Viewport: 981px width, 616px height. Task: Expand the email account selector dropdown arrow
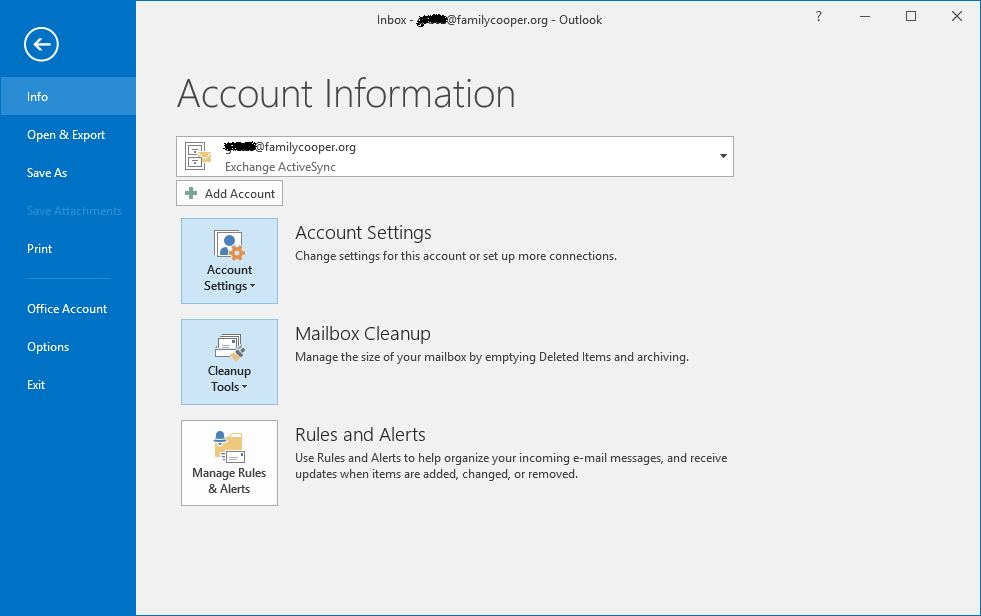(723, 156)
